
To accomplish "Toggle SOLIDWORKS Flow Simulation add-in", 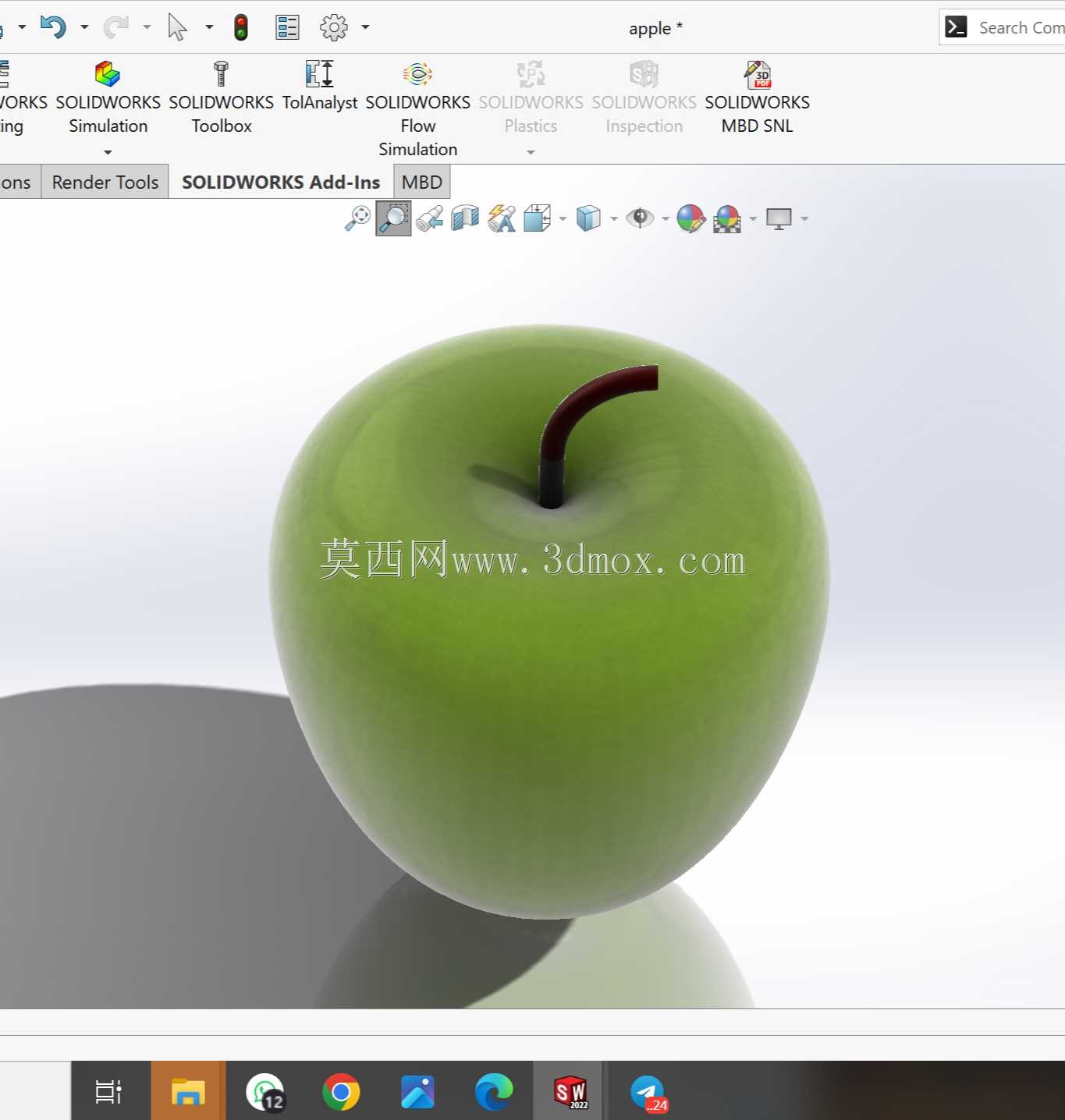I will [x=418, y=109].
